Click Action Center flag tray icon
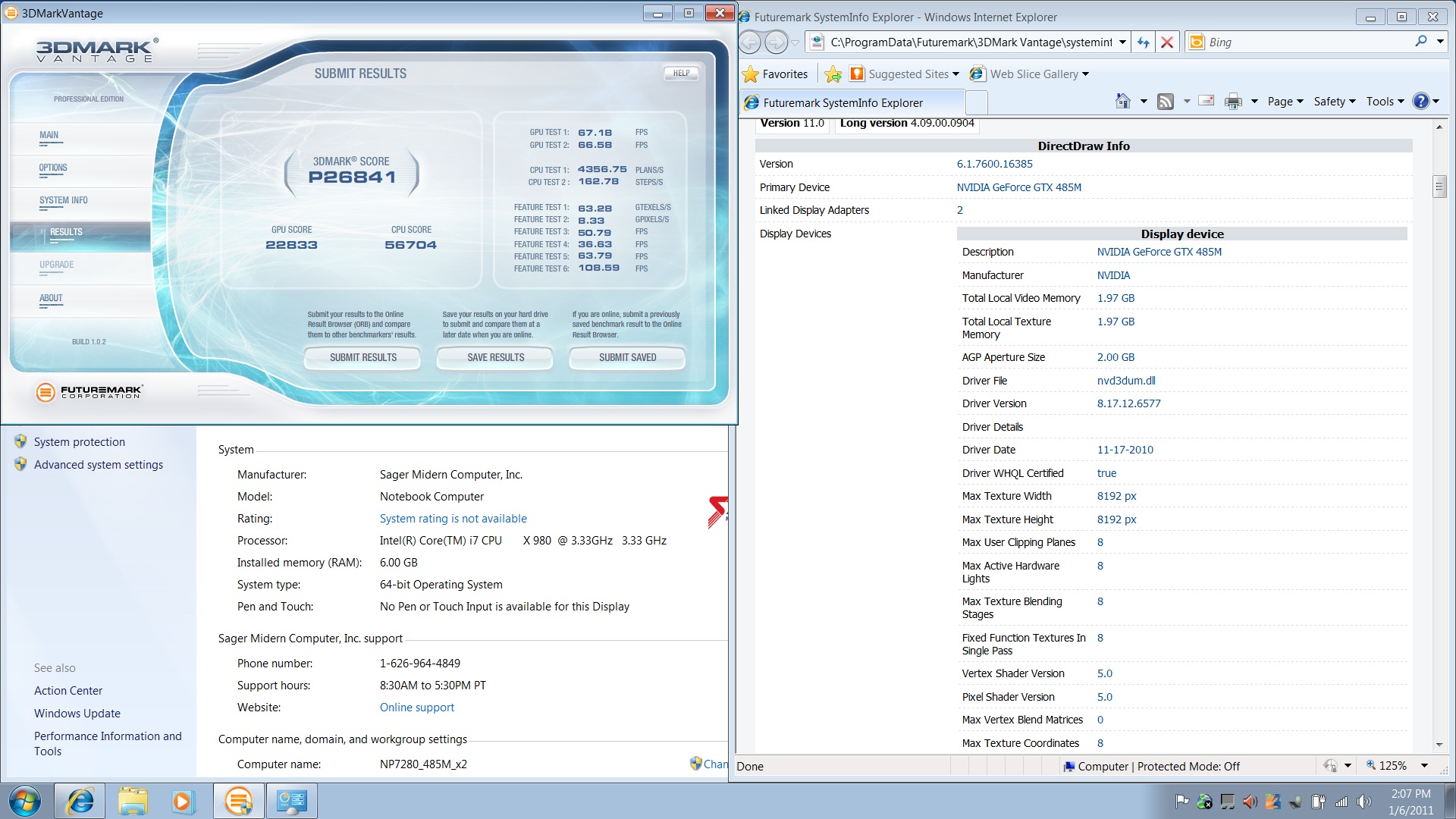The height and width of the screenshot is (819, 1456). coord(1181,801)
